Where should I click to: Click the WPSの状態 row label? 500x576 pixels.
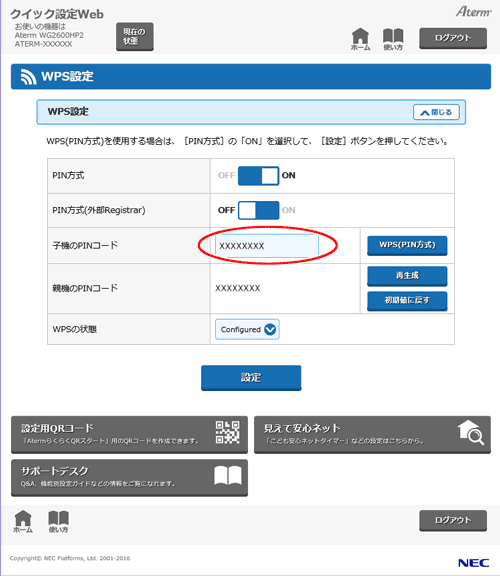pos(75,330)
